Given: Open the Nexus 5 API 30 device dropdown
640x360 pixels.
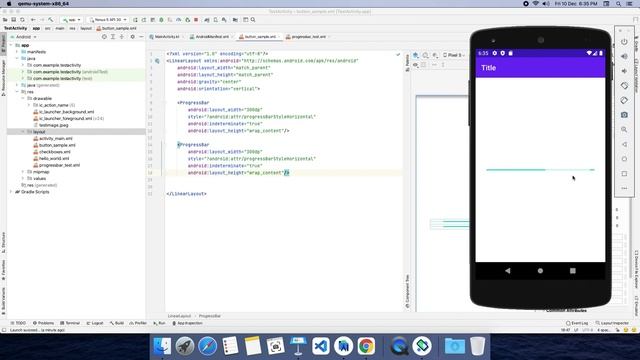Looking at the screenshot, I should pos(108,20).
